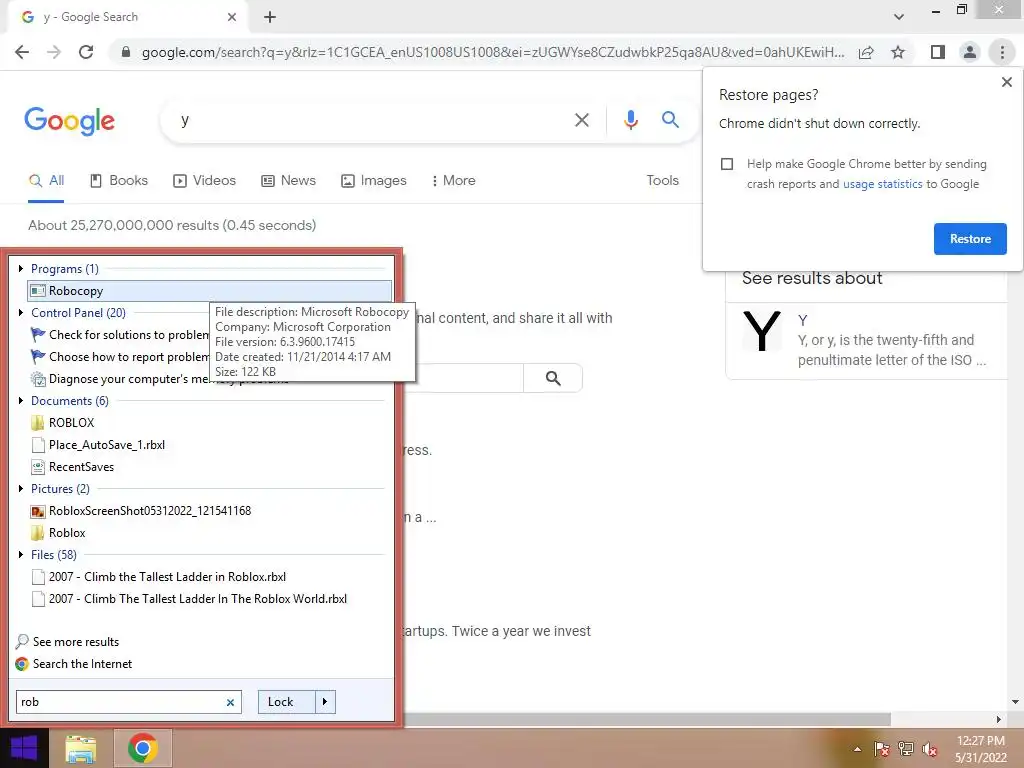This screenshot has height=768, width=1024.
Task: Start voice search with microphone icon
Action: click(x=630, y=120)
